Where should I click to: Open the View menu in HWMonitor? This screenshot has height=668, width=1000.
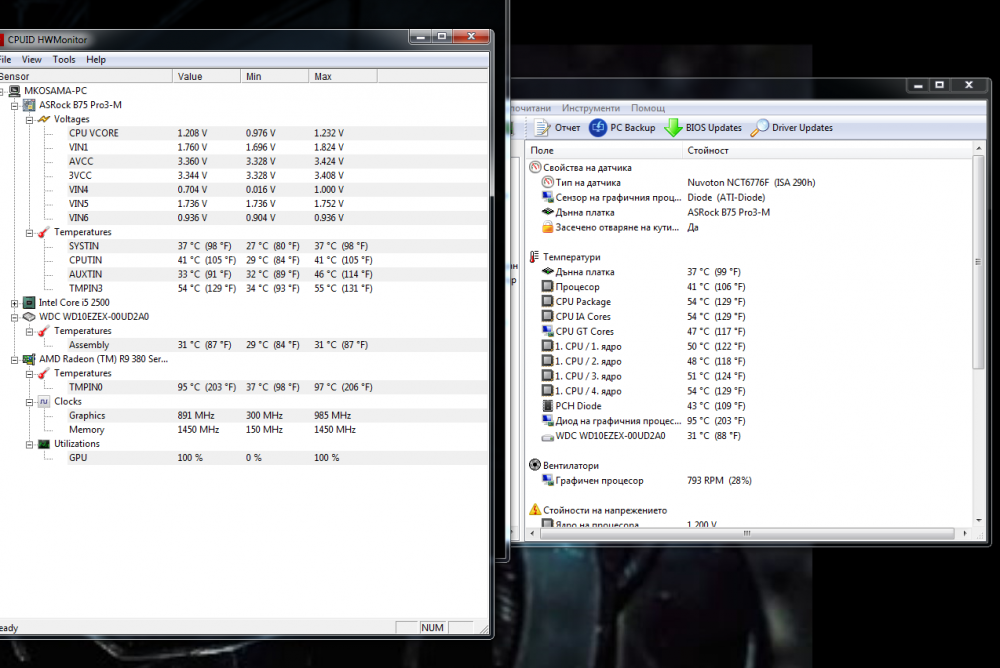31,59
